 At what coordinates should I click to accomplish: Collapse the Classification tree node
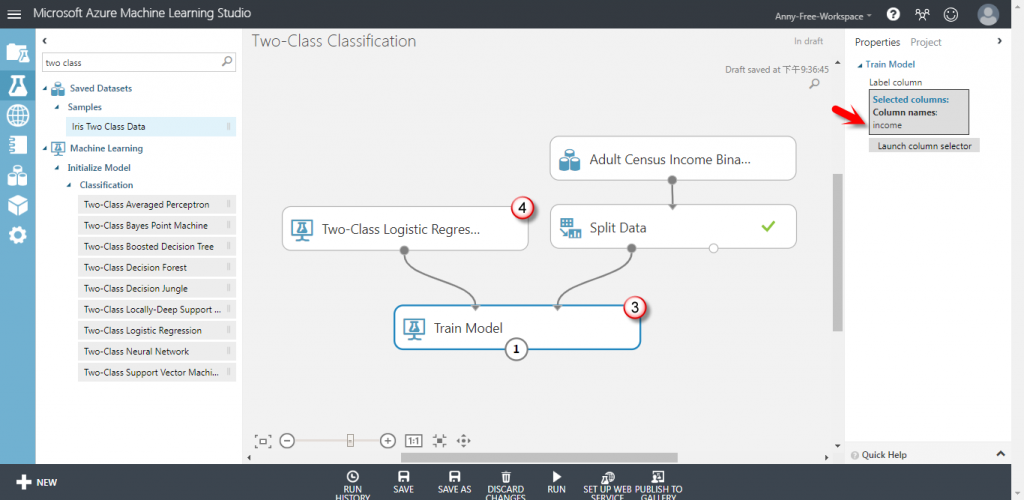pyautogui.click(x=70, y=185)
